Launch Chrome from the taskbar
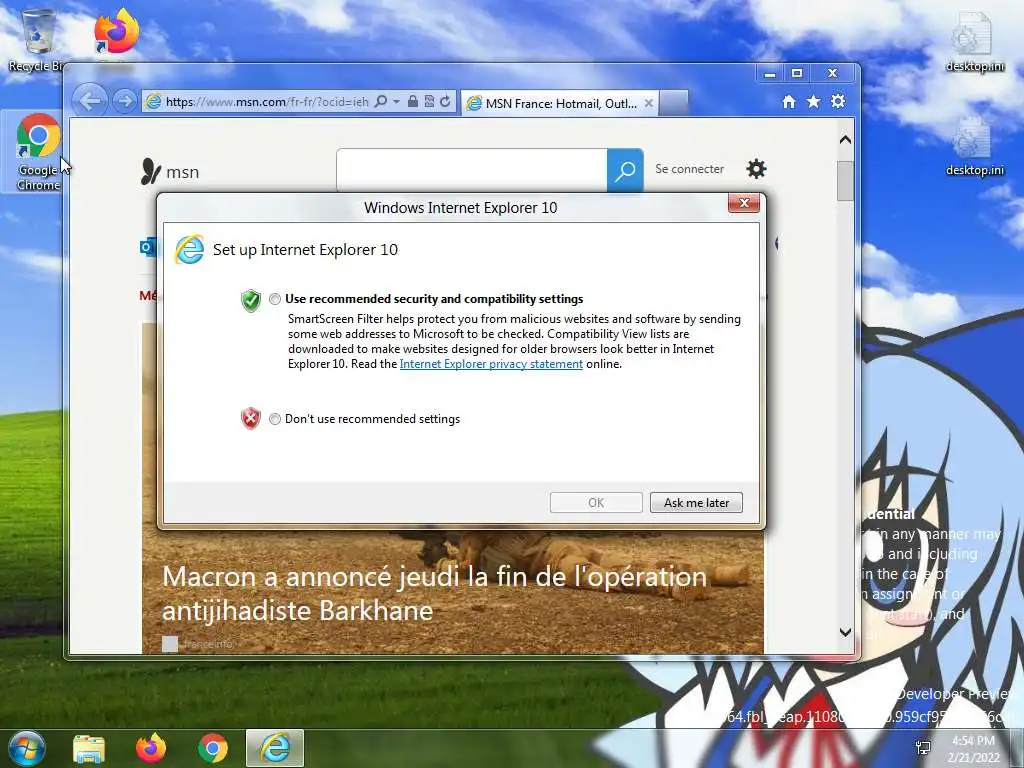 [213, 748]
